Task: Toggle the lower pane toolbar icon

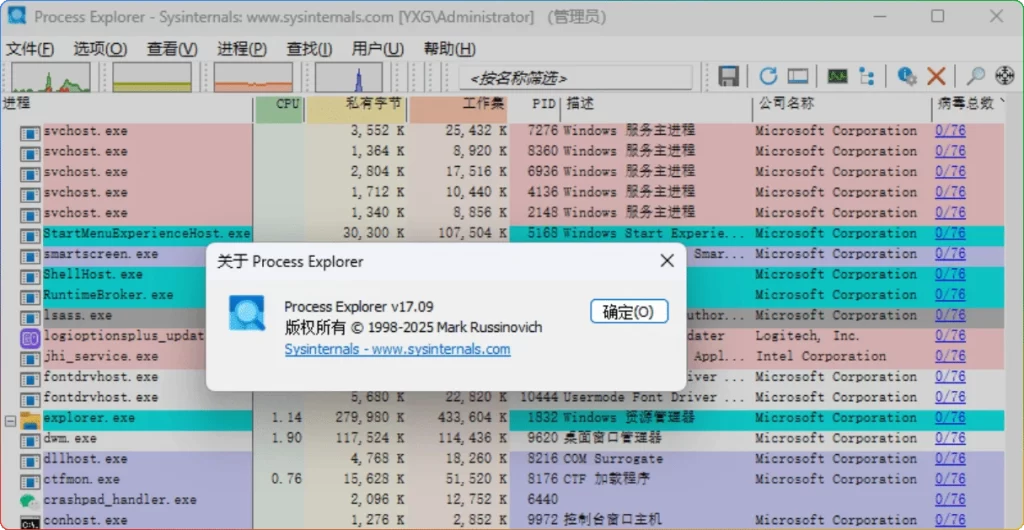Action: (x=797, y=77)
